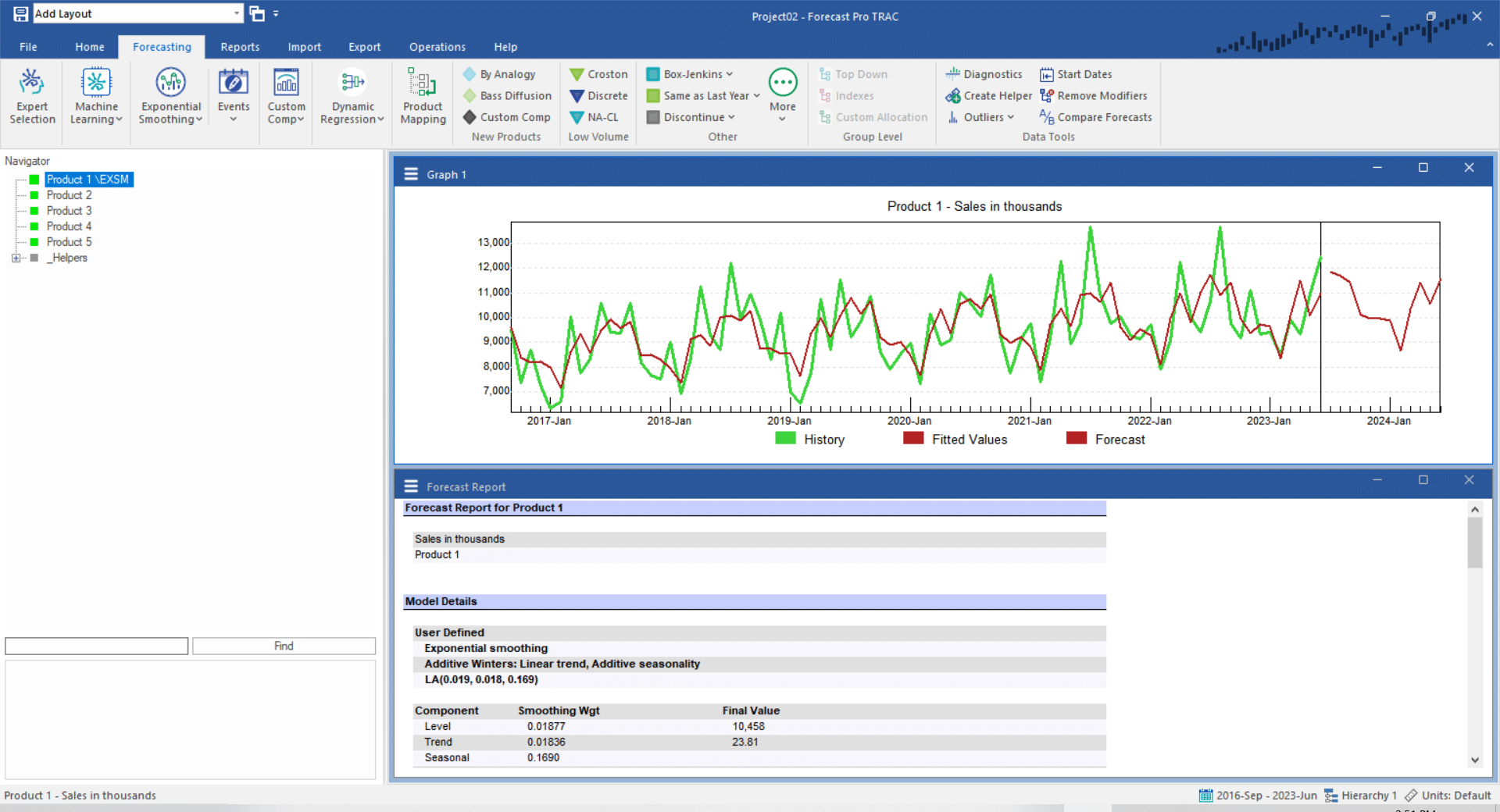Switch to the Reports tab
This screenshot has width=1500, height=812.
[240, 47]
